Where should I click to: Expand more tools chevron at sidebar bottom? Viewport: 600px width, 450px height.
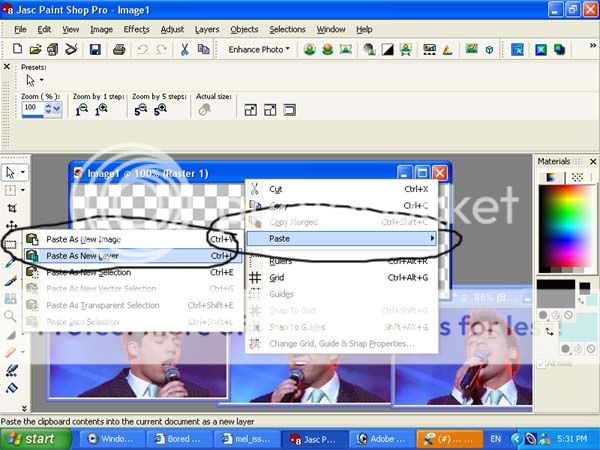point(24,408)
